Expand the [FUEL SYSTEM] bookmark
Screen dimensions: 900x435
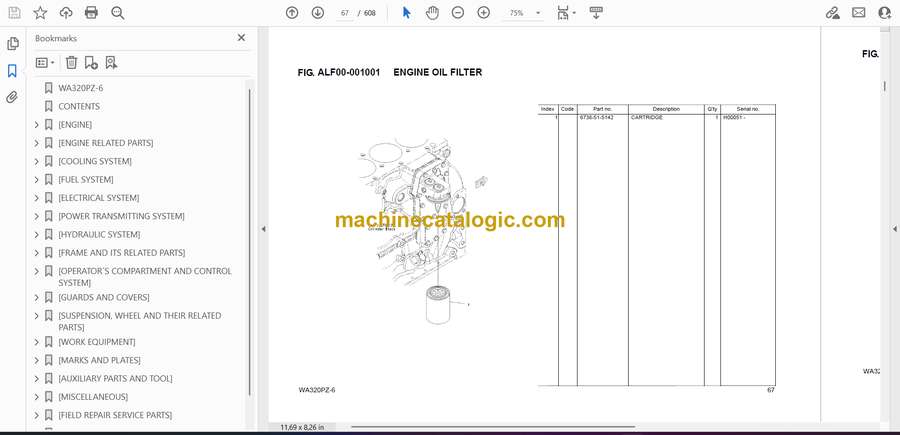(37, 180)
